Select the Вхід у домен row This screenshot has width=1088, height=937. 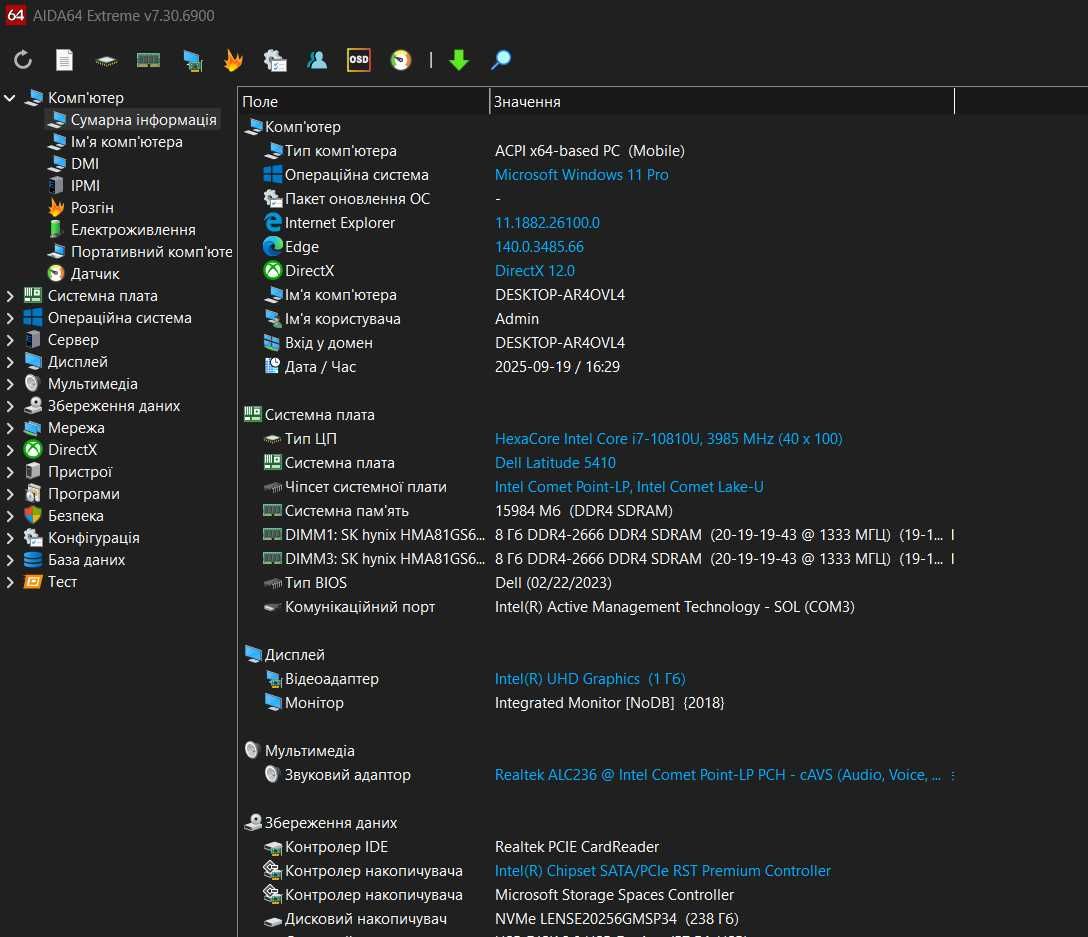click(x=597, y=343)
